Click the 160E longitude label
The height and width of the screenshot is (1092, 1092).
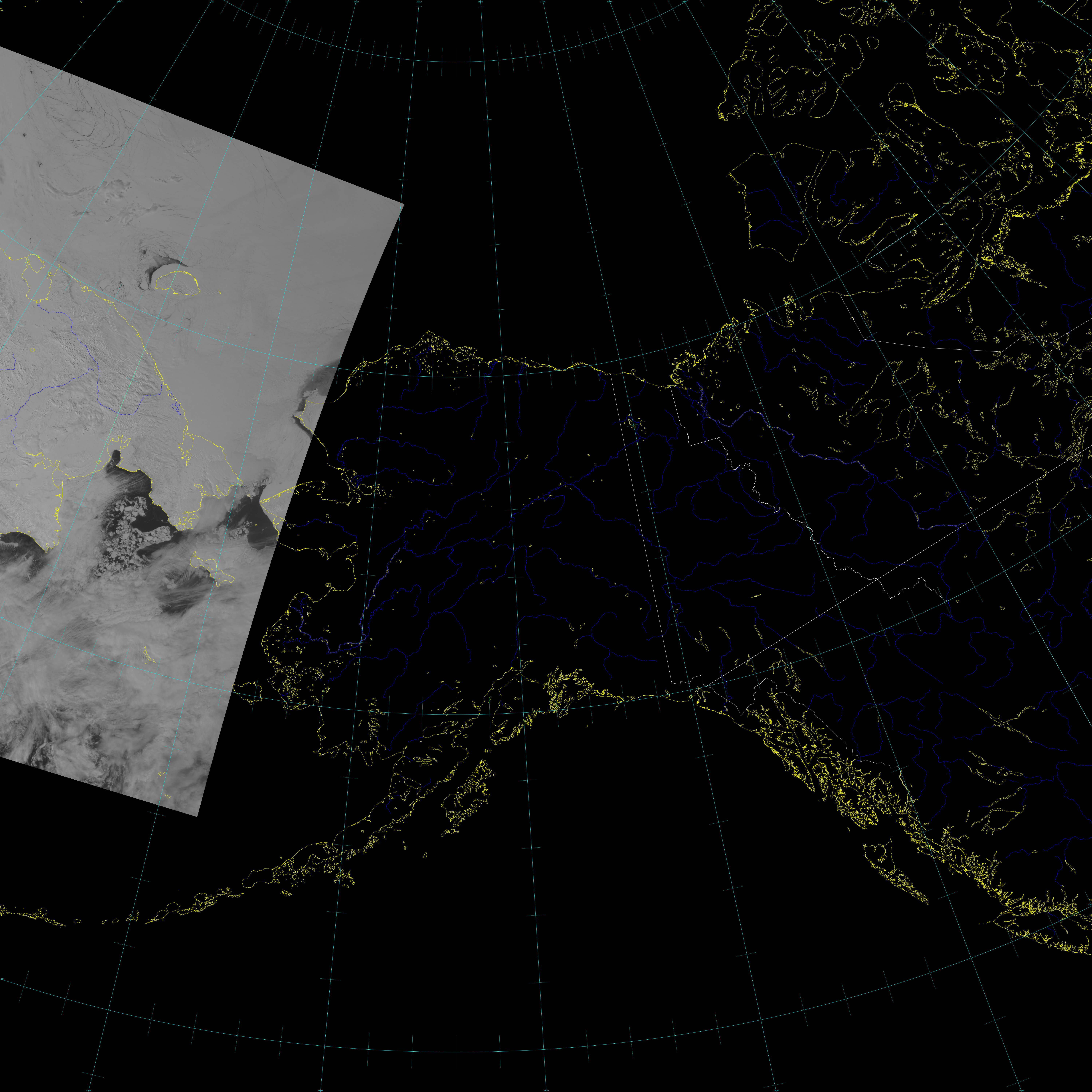[x=119, y=2]
